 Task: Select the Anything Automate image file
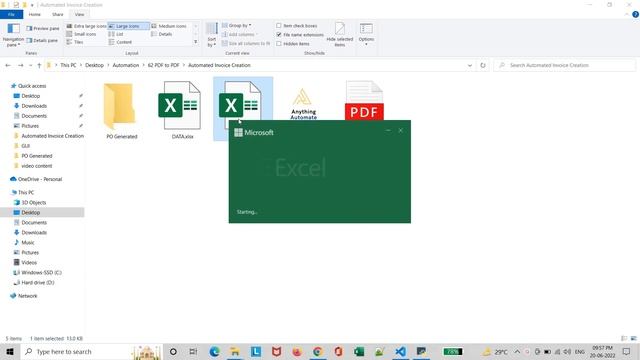tap(303, 104)
